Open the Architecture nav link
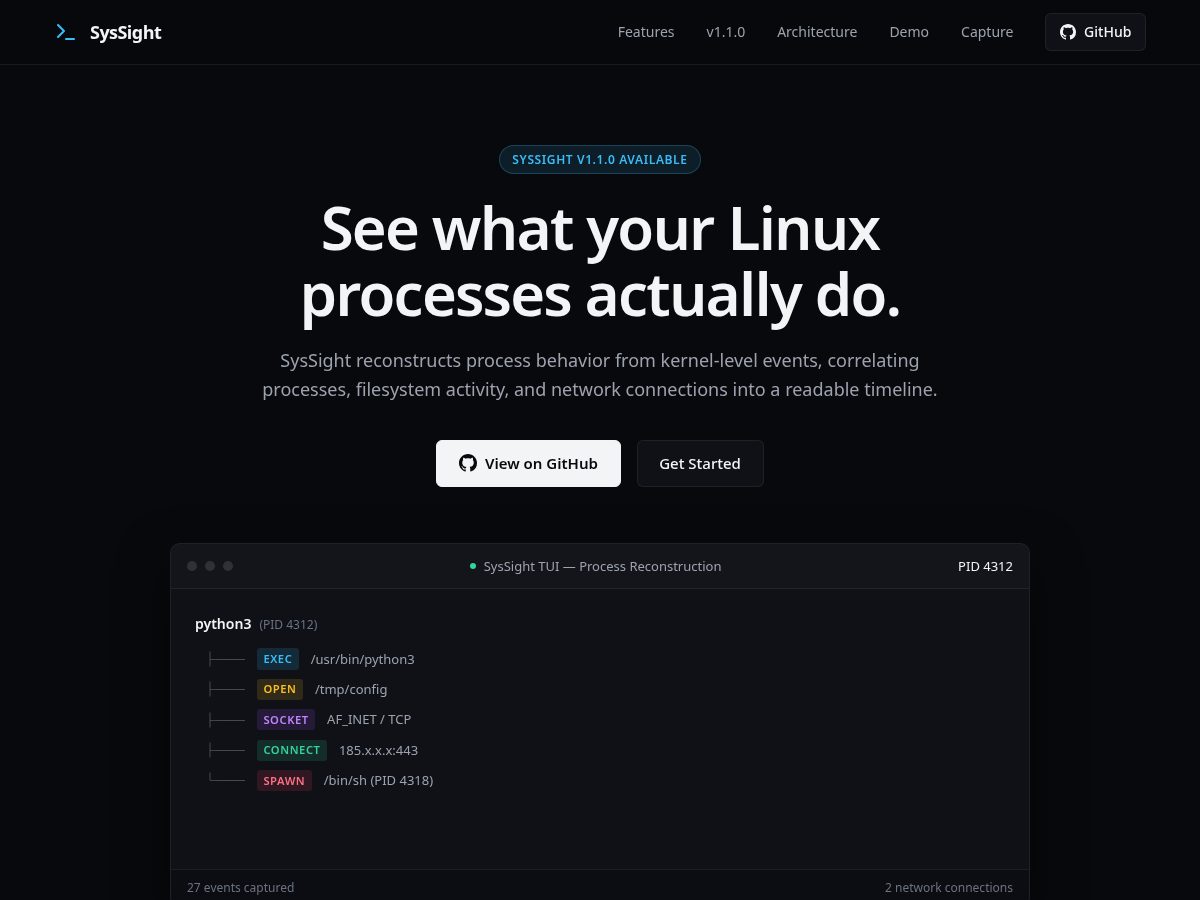Screen dimensions: 1200x900 pos(817,32)
